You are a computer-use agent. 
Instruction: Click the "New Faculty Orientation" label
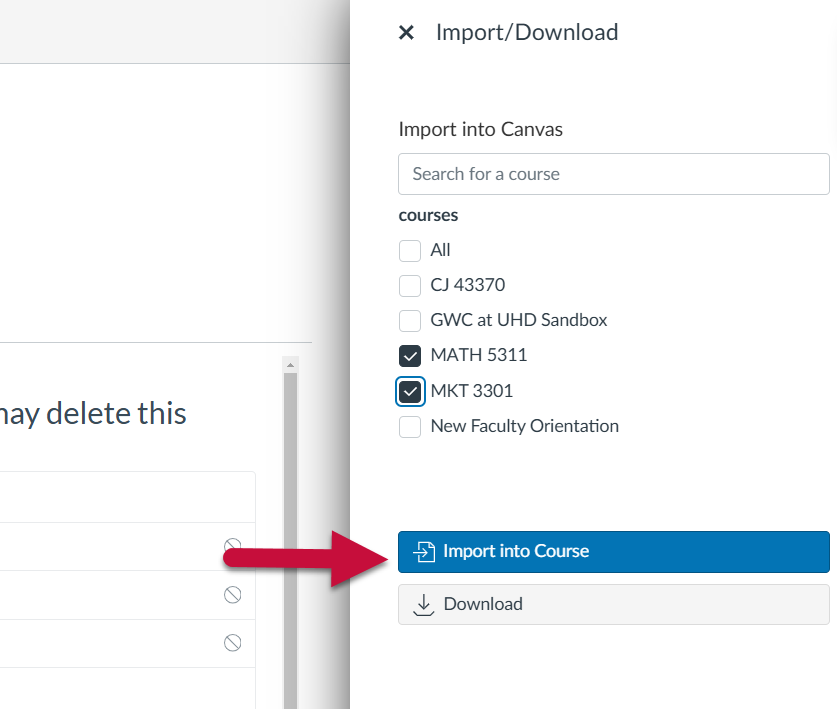click(525, 426)
